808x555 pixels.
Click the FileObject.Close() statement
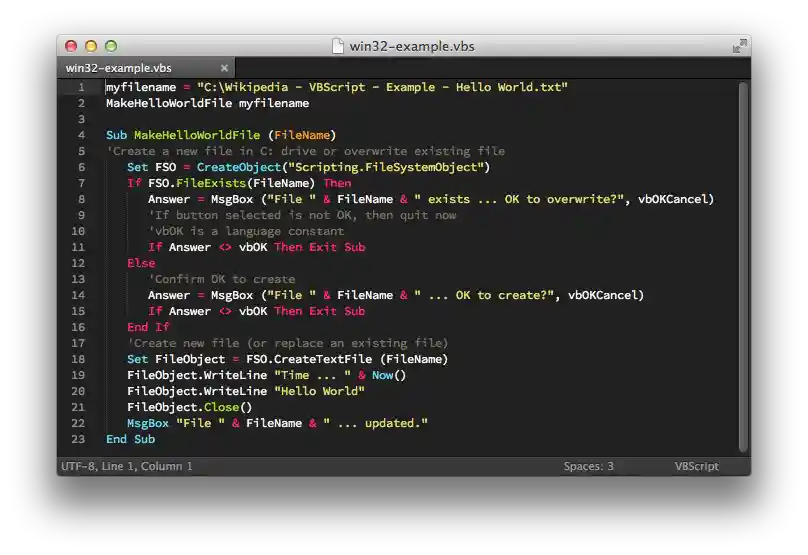tap(189, 407)
